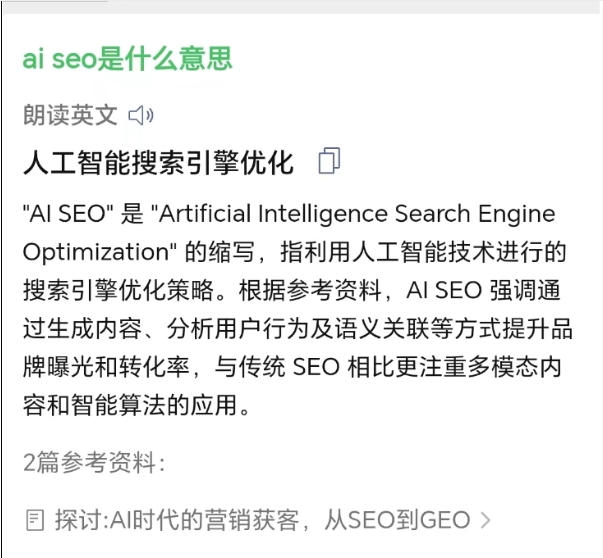Expand the reference using the right chevron

coord(486,520)
